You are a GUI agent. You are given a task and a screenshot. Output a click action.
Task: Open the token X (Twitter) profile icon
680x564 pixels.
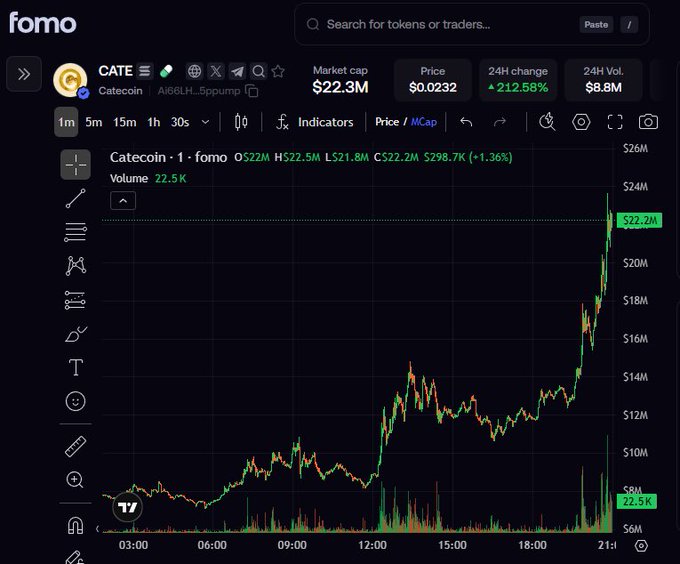point(216,71)
